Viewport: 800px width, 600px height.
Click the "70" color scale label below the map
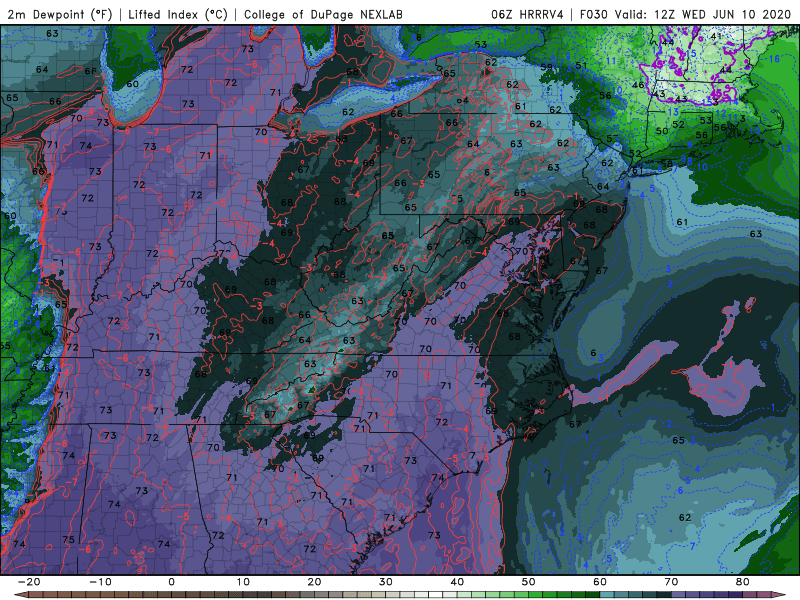click(x=671, y=582)
